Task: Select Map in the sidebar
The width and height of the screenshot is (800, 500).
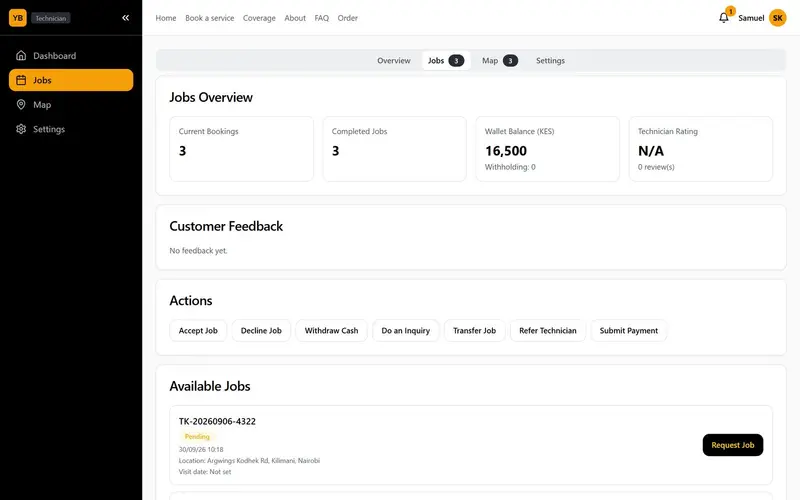Action: 71,105
